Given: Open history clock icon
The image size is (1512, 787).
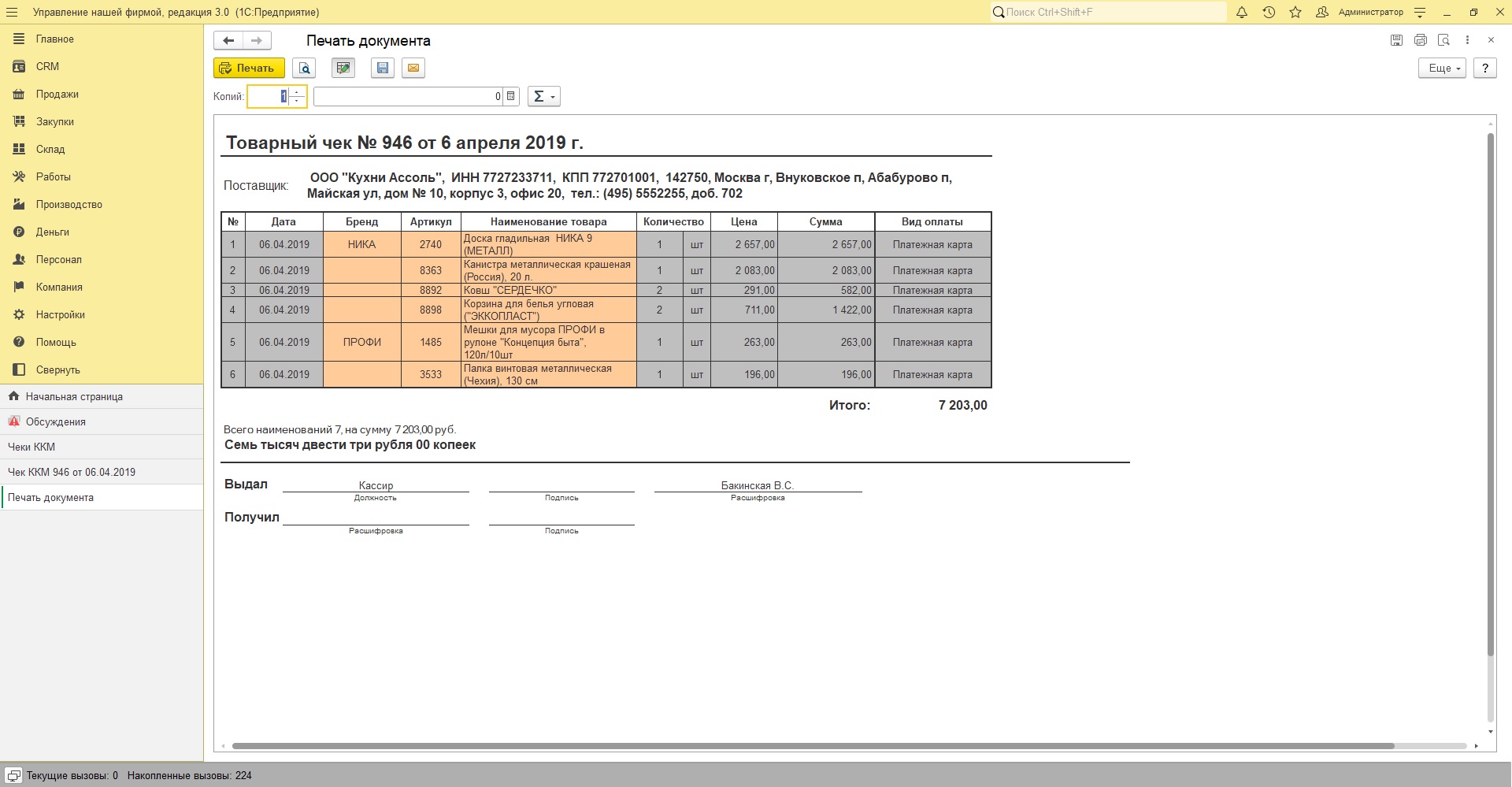Looking at the screenshot, I should 1269,12.
